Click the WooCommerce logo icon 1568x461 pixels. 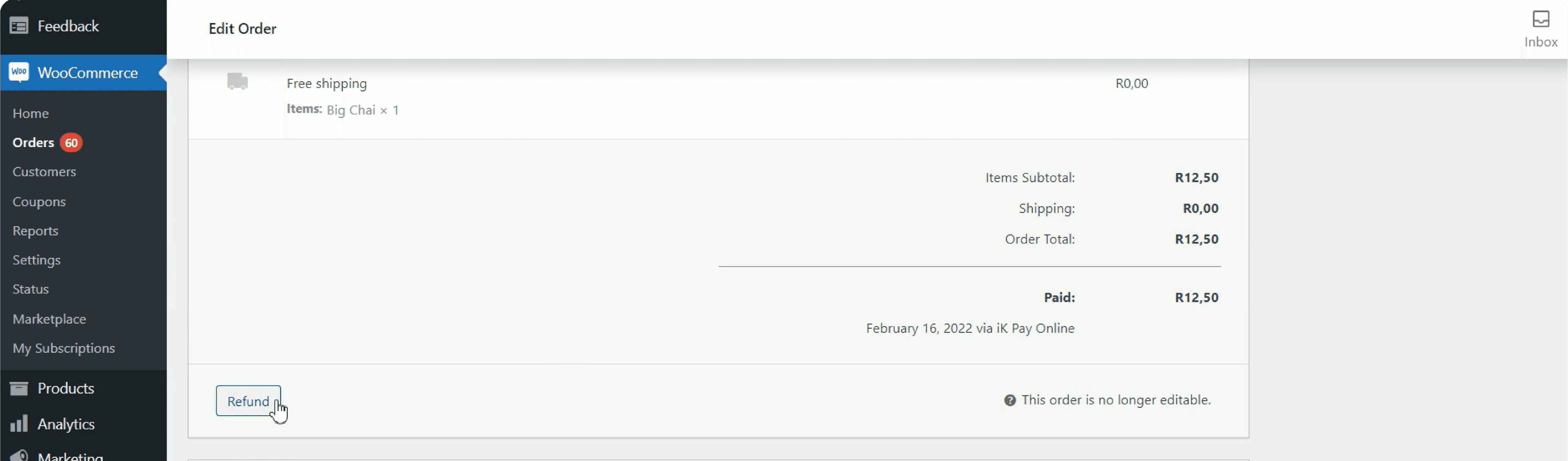click(x=19, y=72)
